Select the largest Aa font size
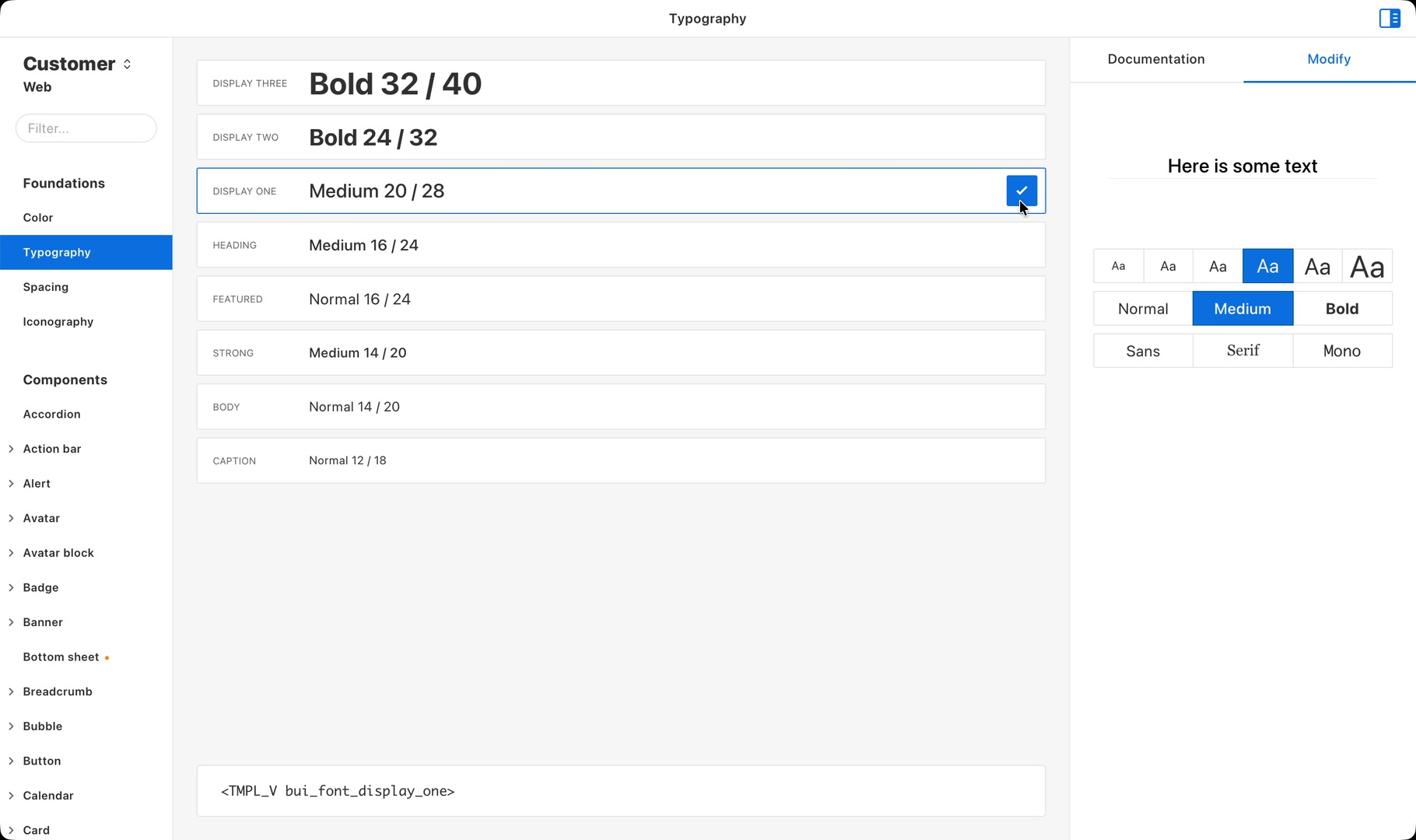Image resolution: width=1416 pixels, height=840 pixels. click(x=1367, y=266)
